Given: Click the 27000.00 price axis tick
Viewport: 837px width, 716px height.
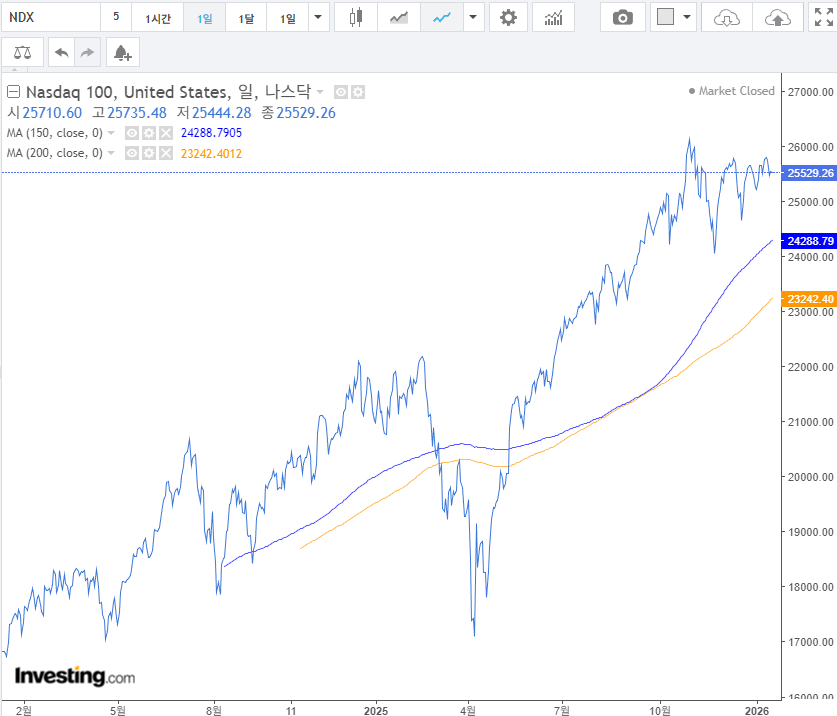Looking at the screenshot, I should click(x=810, y=92).
